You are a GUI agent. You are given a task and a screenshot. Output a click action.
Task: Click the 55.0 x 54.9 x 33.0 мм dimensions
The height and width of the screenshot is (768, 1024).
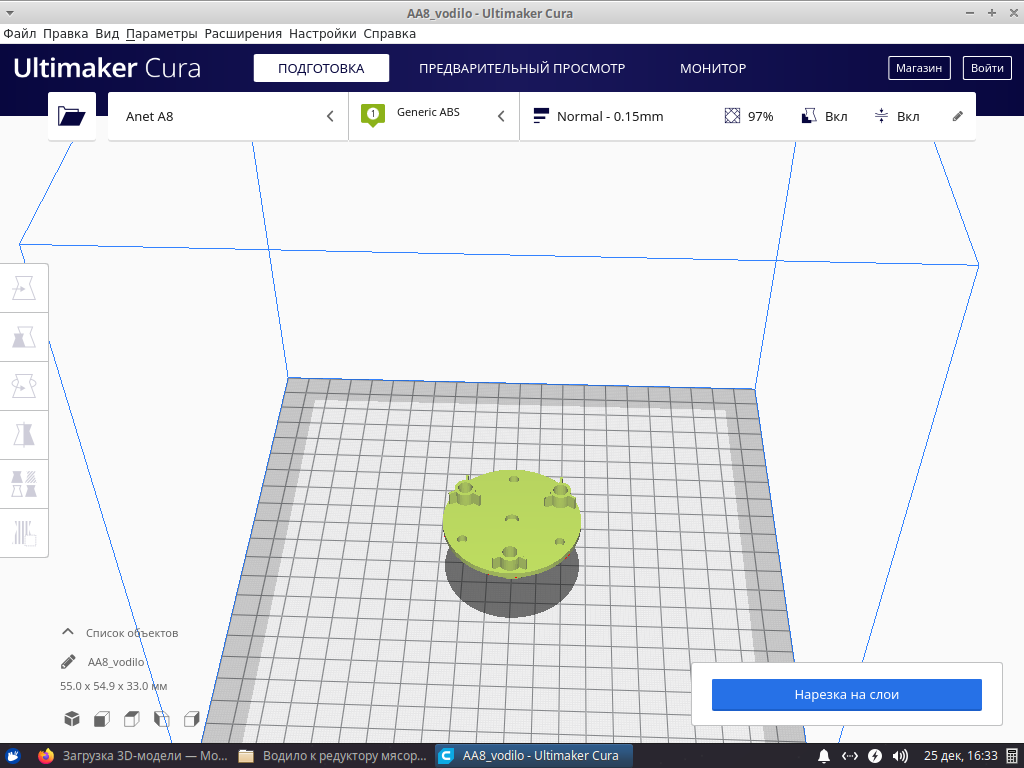click(114, 686)
